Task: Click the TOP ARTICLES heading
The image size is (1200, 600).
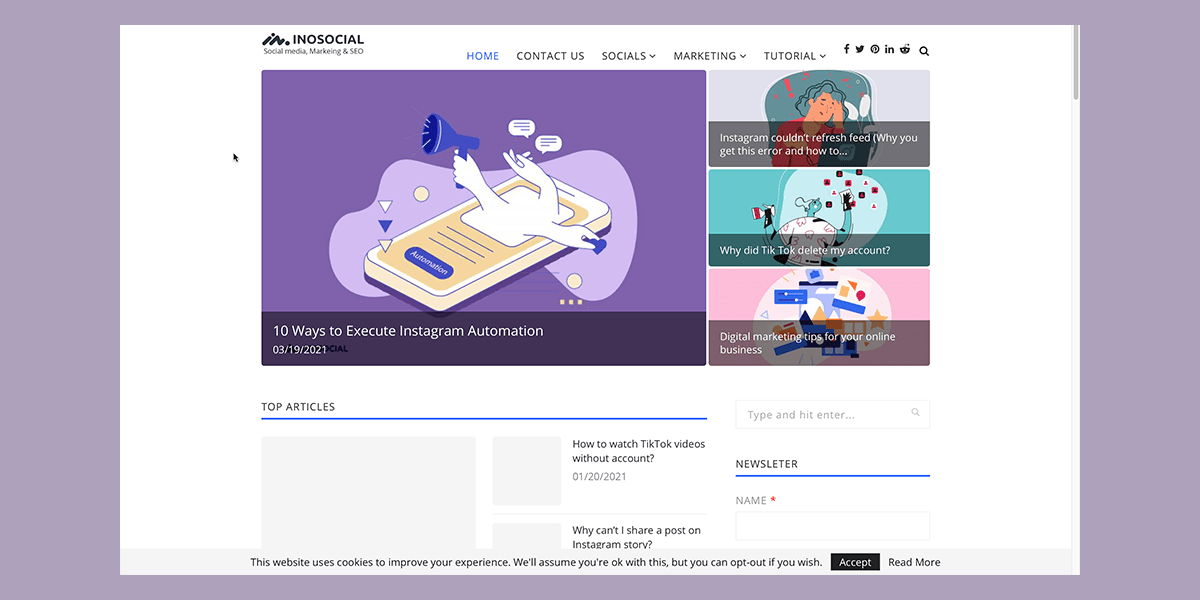Action: pos(298,407)
